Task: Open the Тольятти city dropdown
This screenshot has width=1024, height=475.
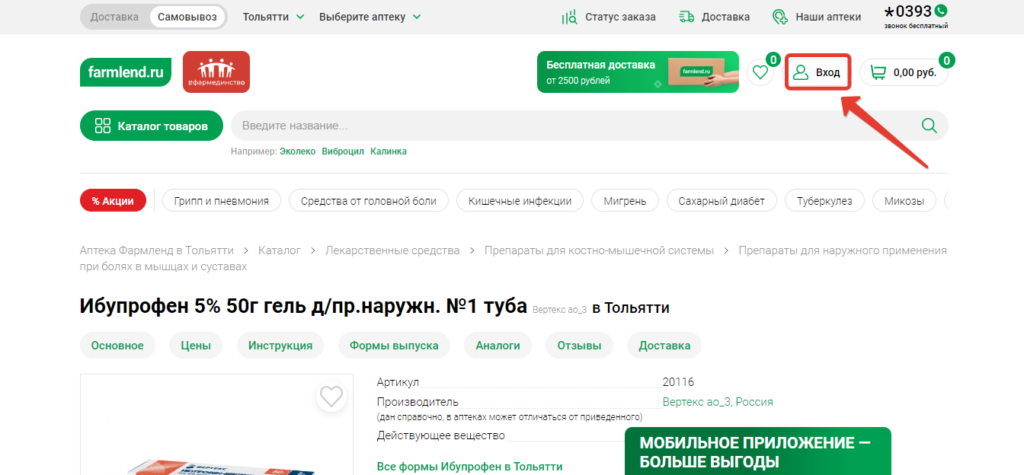Action: (274, 17)
